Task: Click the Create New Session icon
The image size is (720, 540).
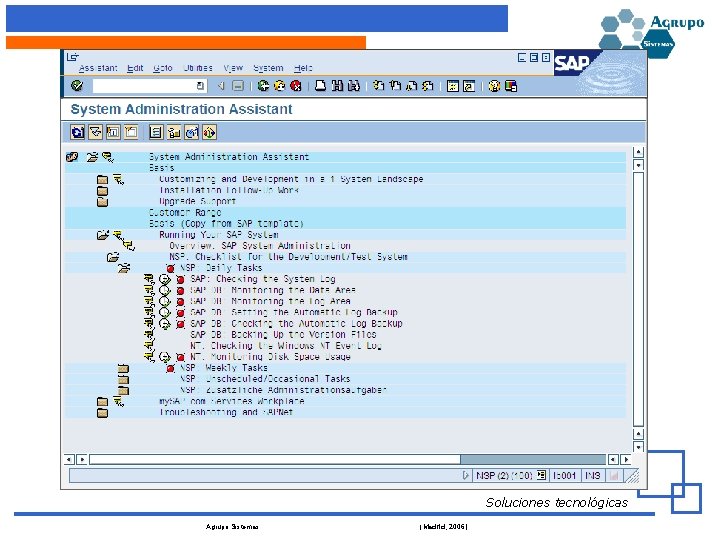Action: coord(453,86)
